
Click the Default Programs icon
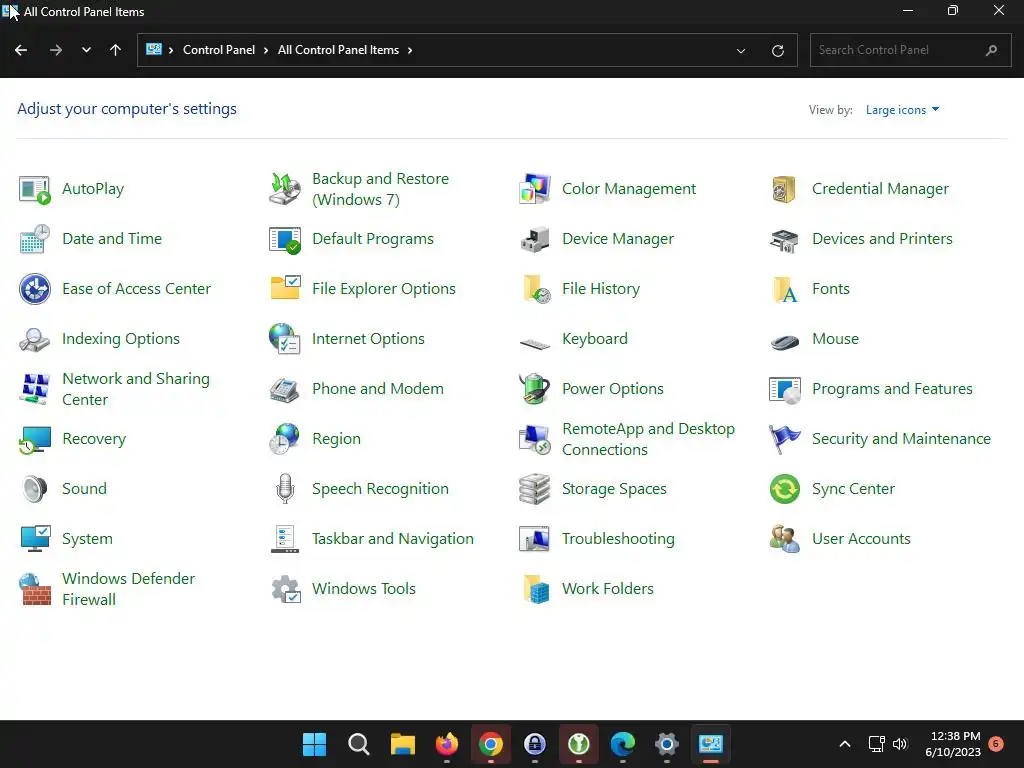pyautogui.click(x=285, y=239)
